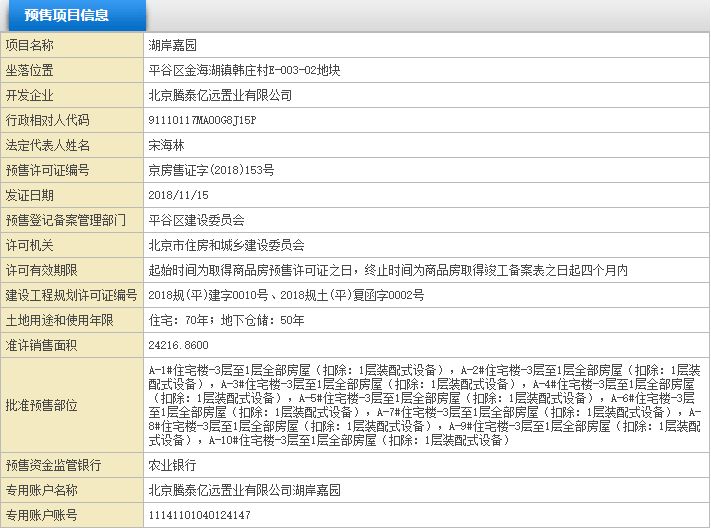Click the 土地用途和使用年限 label
This screenshot has height=528, width=711.
pyautogui.click(x=59, y=320)
